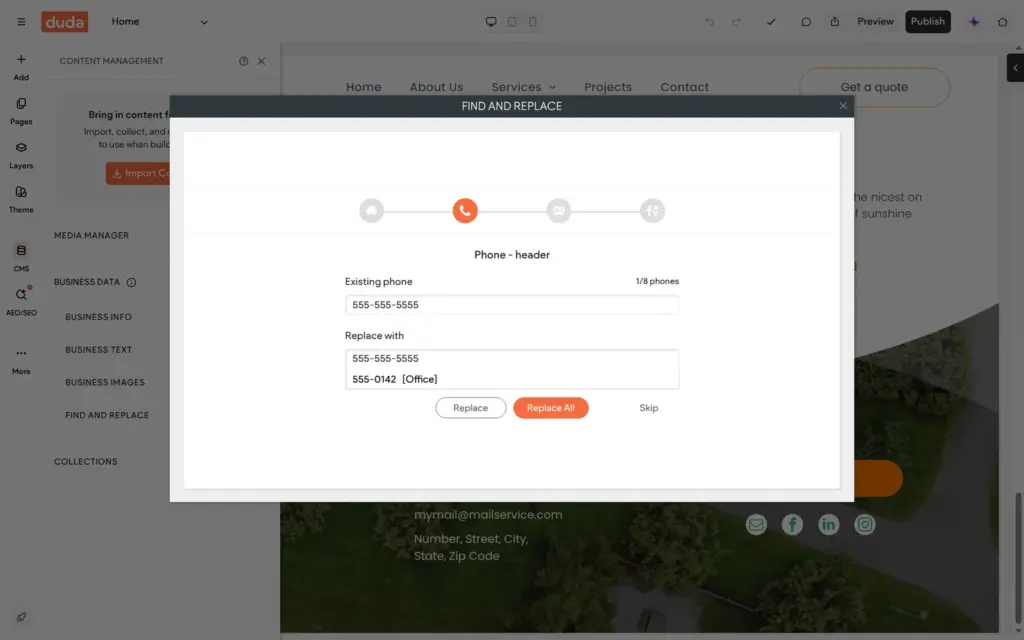Select the phone step icon

(465, 210)
